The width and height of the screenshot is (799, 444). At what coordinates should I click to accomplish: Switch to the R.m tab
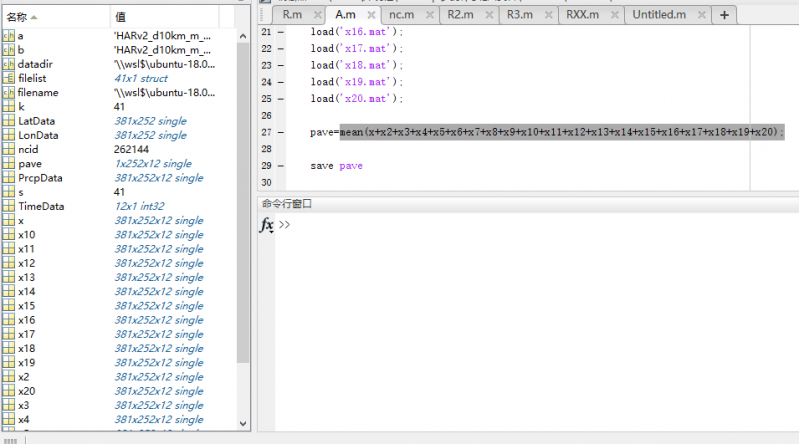pyautogui.click(x=291, y=14)
